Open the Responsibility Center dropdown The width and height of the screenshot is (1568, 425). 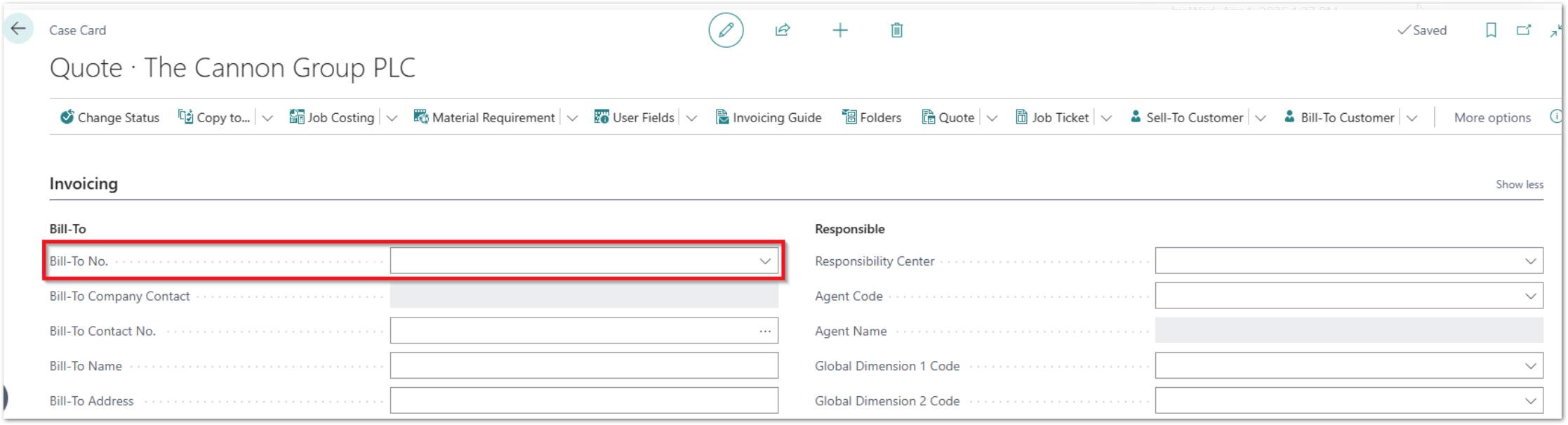tap(1530, 261)
